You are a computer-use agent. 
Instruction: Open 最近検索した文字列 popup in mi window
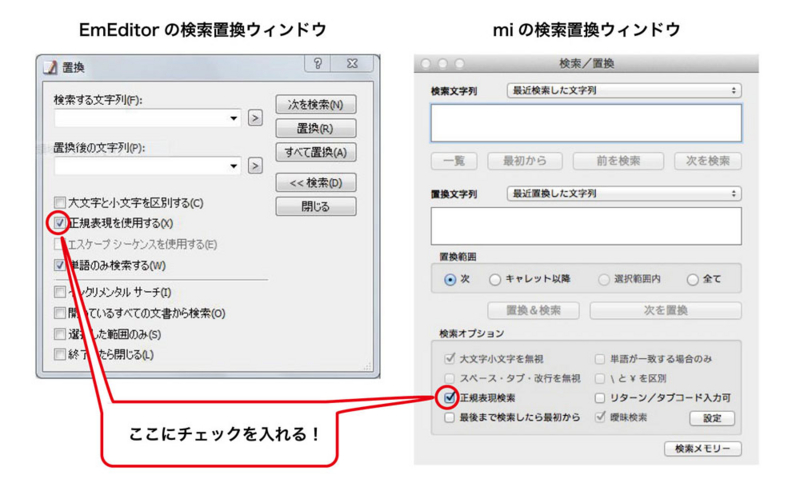[624, 90]
